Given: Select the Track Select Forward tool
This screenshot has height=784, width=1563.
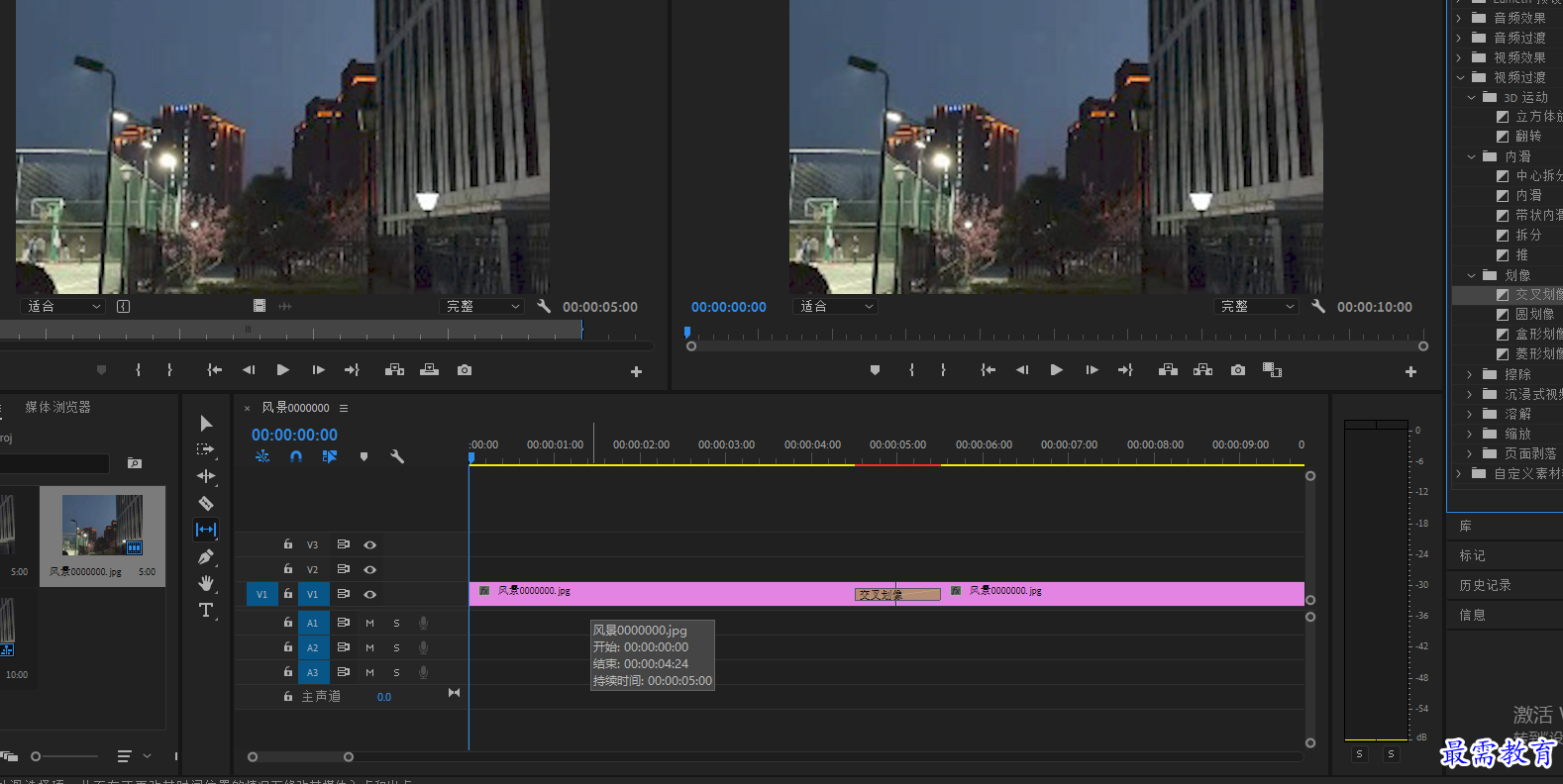Looking at the screenshot, I should 206,449.
